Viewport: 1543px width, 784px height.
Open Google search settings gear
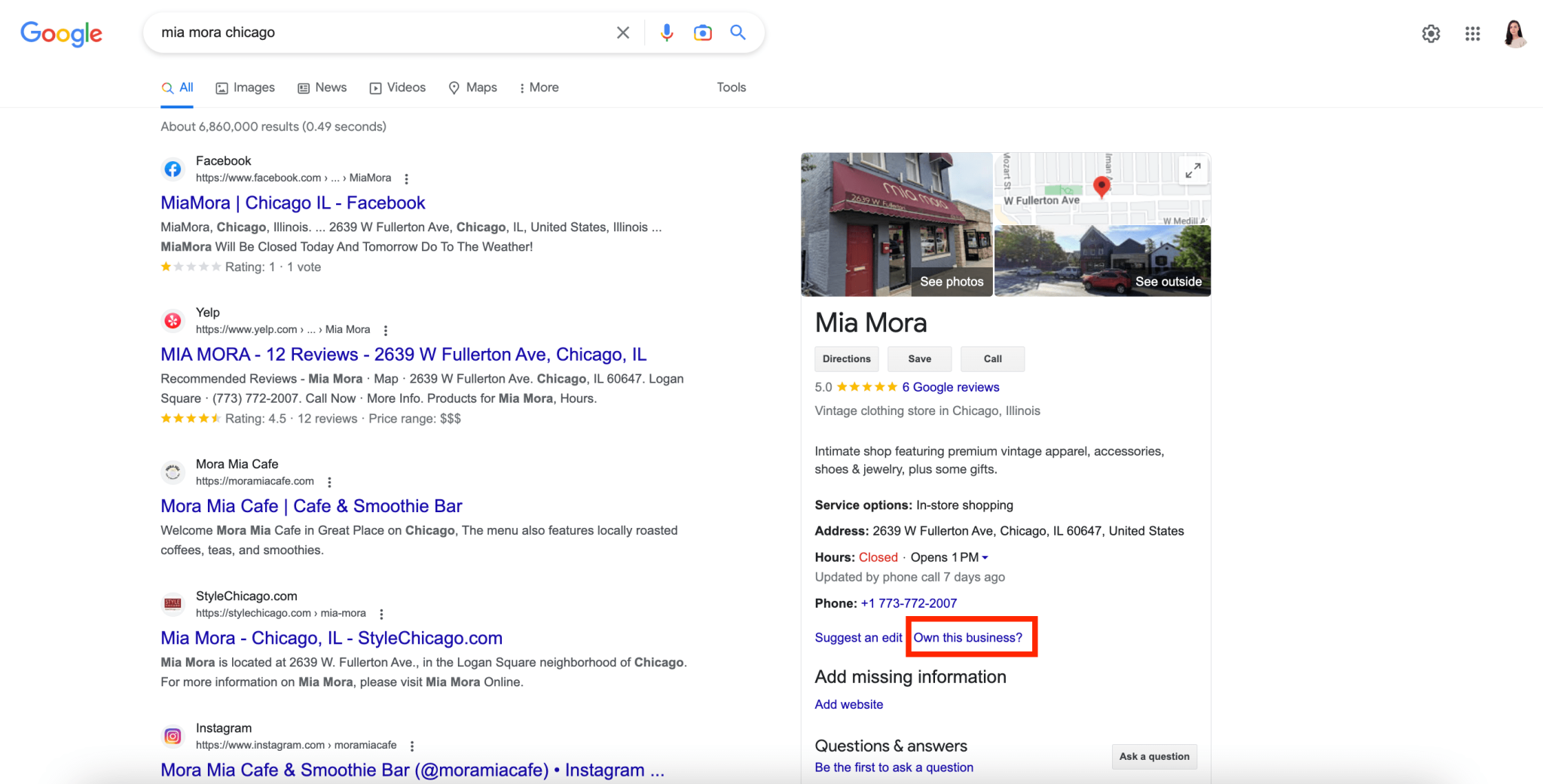click(x=1431, y=34)
